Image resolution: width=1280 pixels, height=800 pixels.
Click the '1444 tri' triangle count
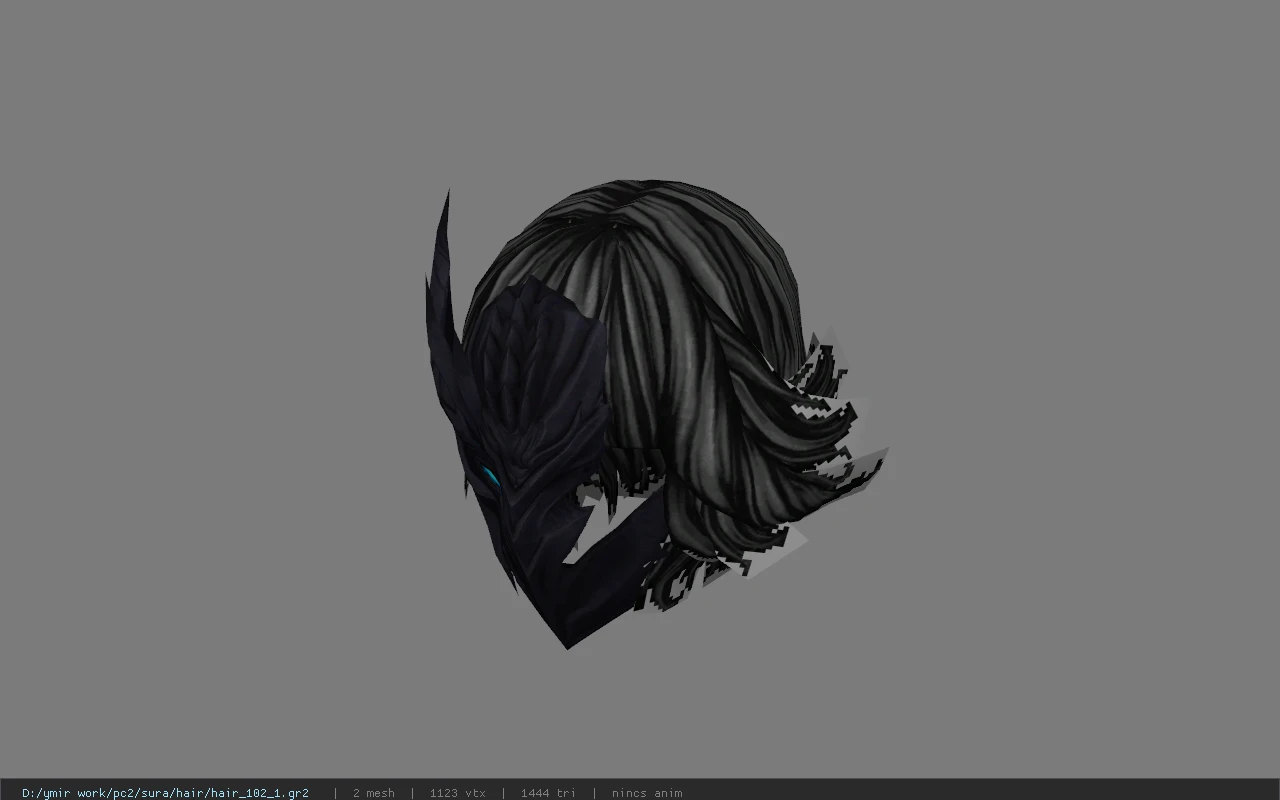[x=548, y=793]
